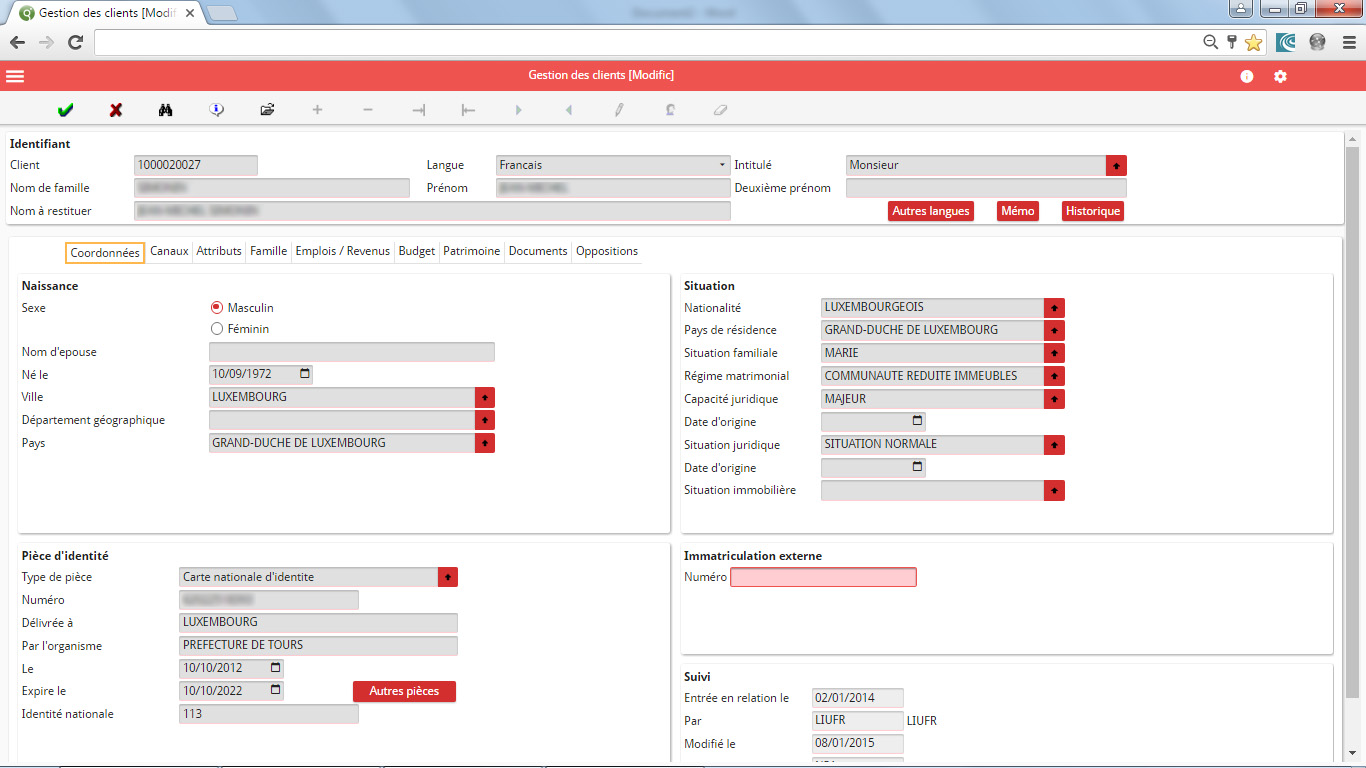Click the Immatriculation externe Numéro field

pyautogui.click(x=823, y=577)
